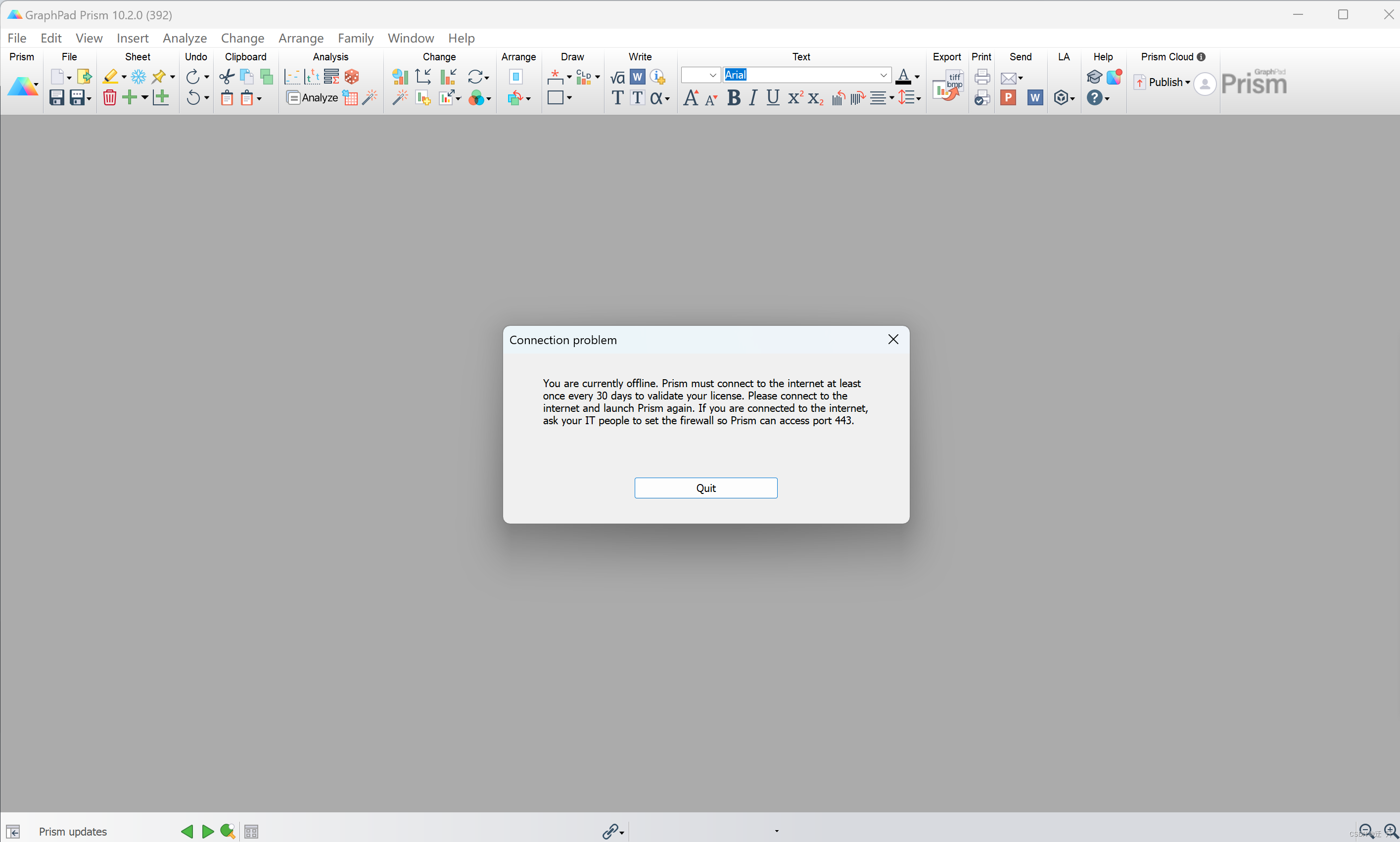The width and height of the screenshot is (1400, 842).
Task: Select font color swatch in Text toolbar
Action: point(903,82)
